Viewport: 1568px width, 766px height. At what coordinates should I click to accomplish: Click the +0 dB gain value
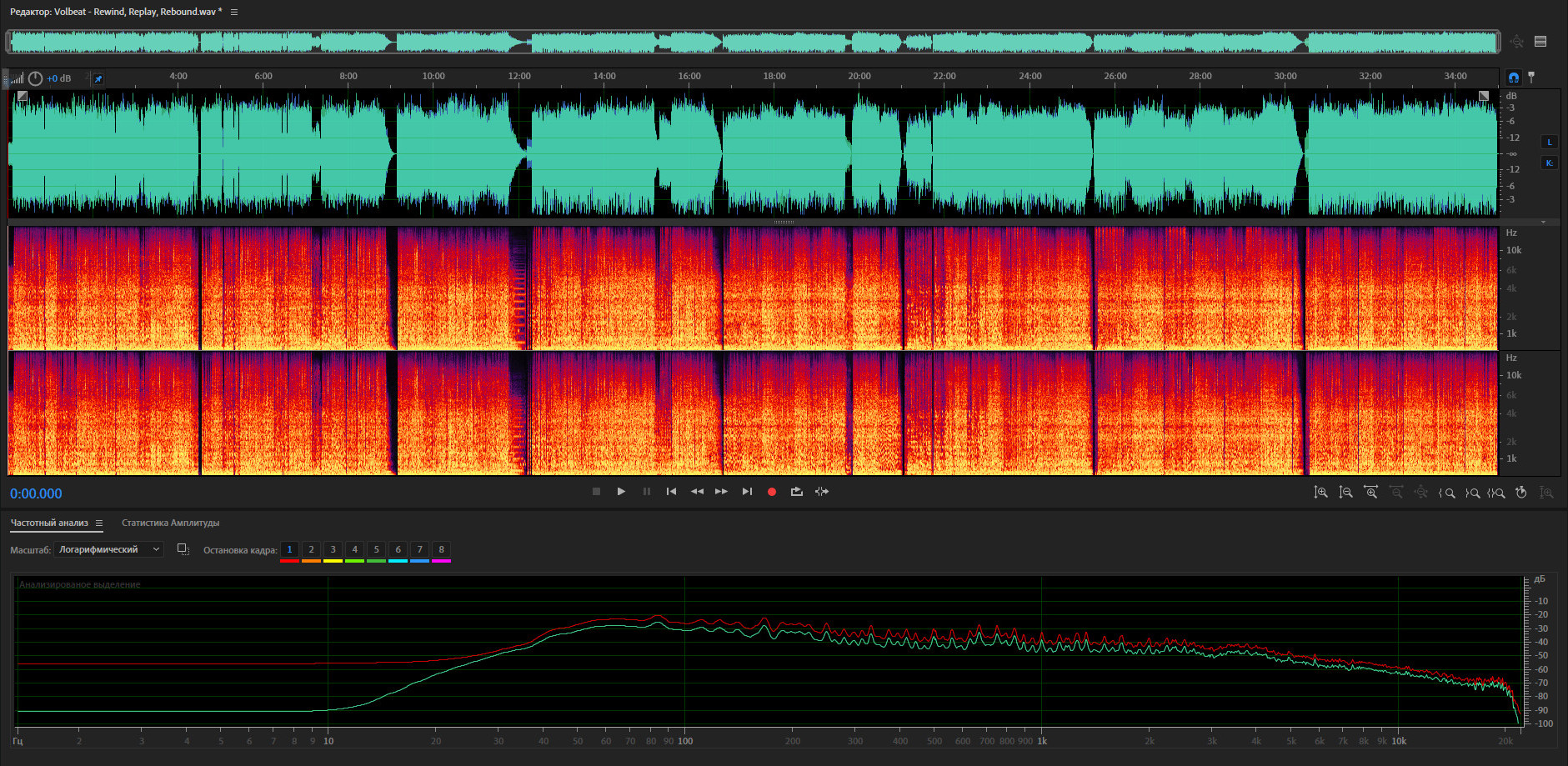[59, 78]
